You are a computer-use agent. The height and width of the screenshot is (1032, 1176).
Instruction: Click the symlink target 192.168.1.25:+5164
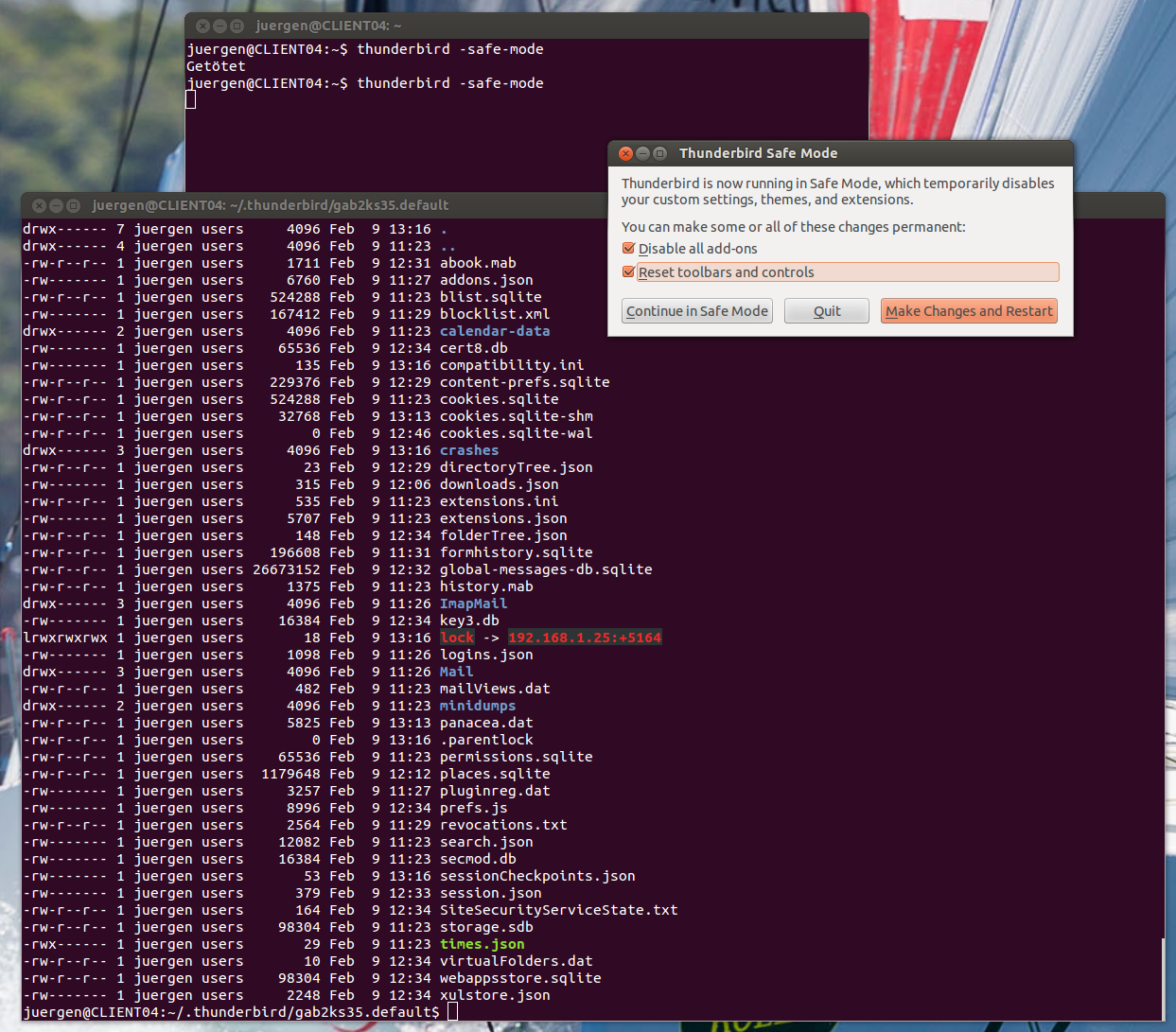click(x=585, y=638)
